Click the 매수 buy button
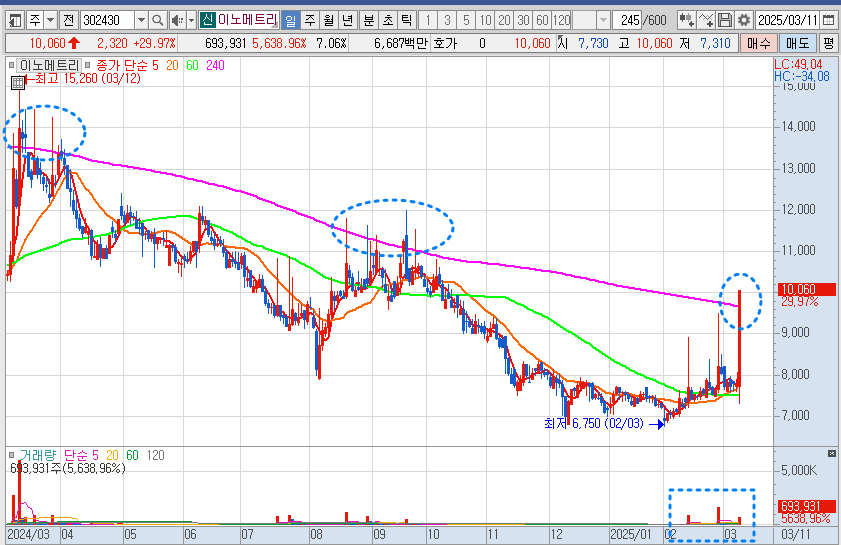Image resolution: width=841 pixels, height=545 pixels. (x=759, y=43)
